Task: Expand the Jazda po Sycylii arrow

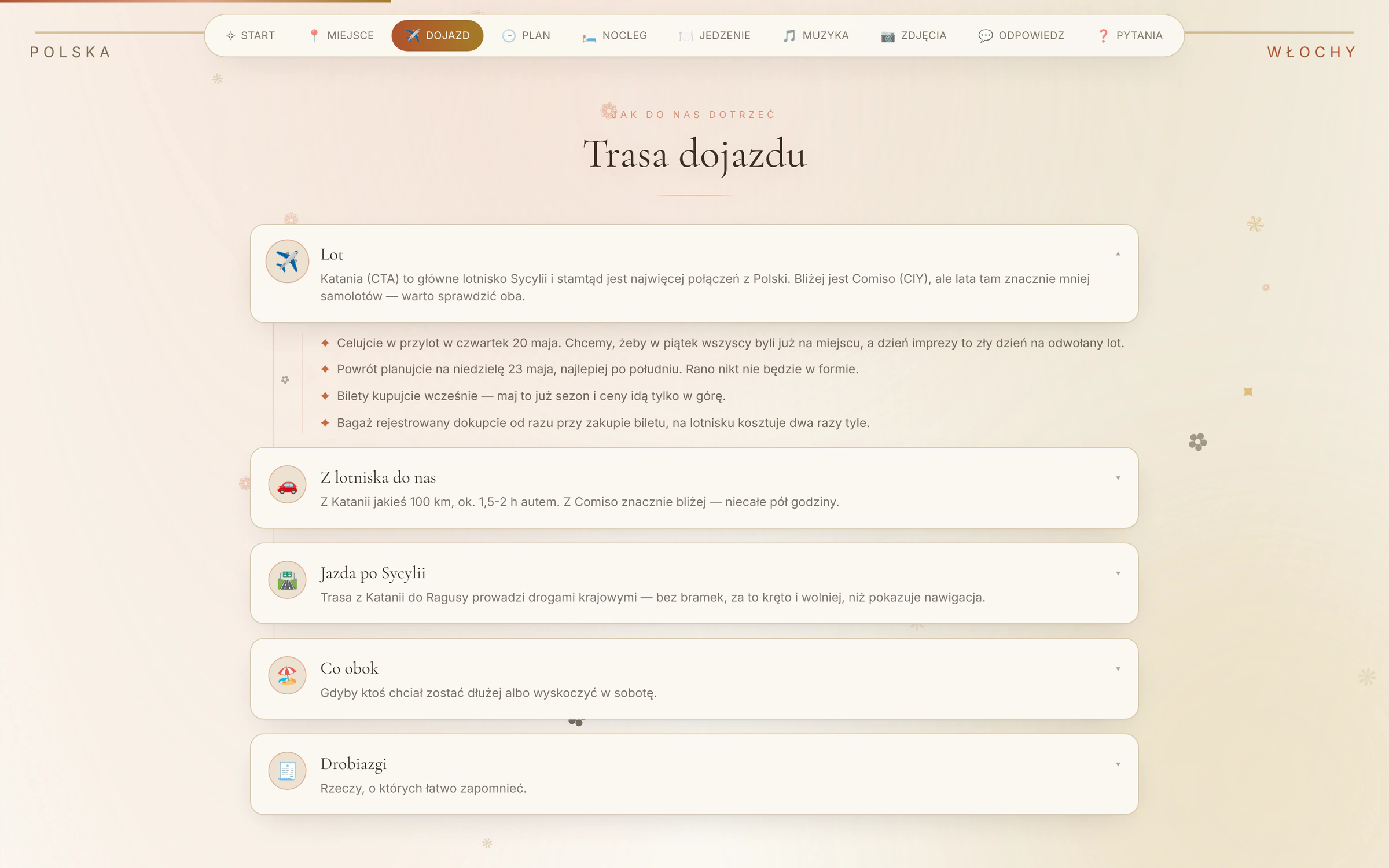Action: [1118, 573]
